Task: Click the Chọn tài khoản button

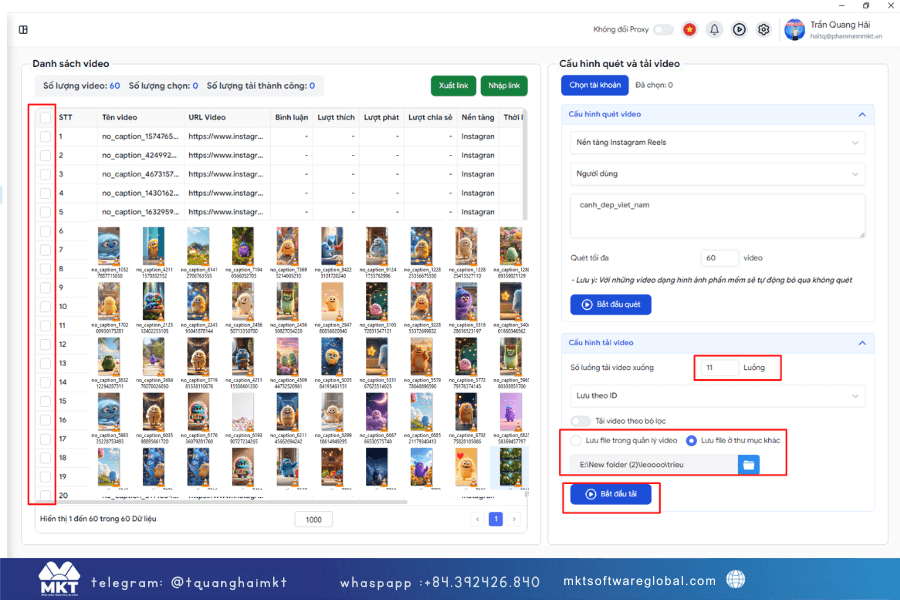Action: point(595,85)
